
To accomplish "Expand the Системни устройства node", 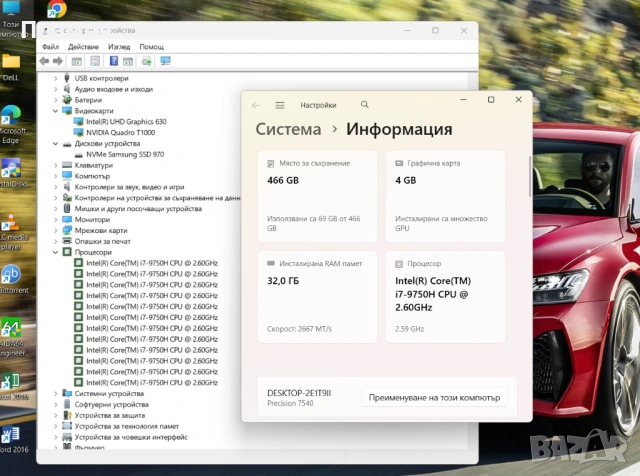I will 56,394.
